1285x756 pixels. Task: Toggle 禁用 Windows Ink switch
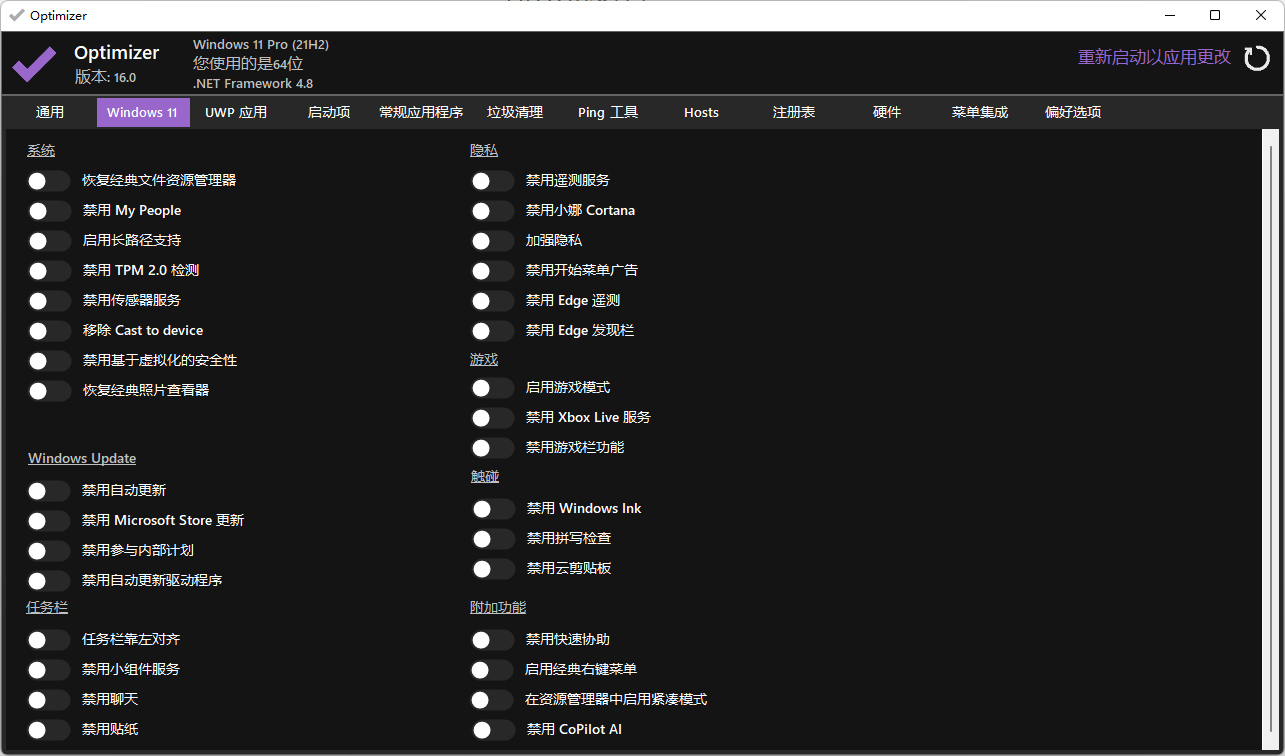[494, 509]
